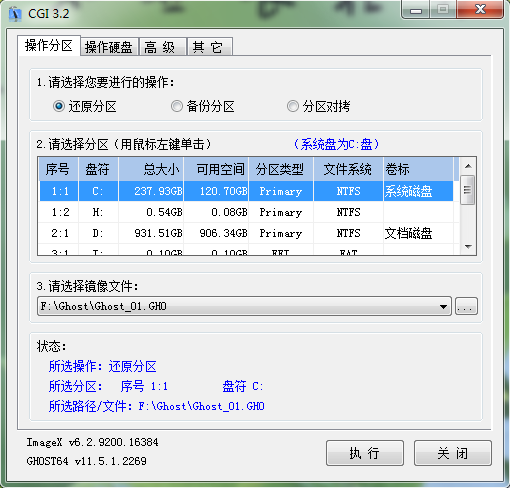Click the 可用空间 column header

pyautogui.click(x=216, y=169)
